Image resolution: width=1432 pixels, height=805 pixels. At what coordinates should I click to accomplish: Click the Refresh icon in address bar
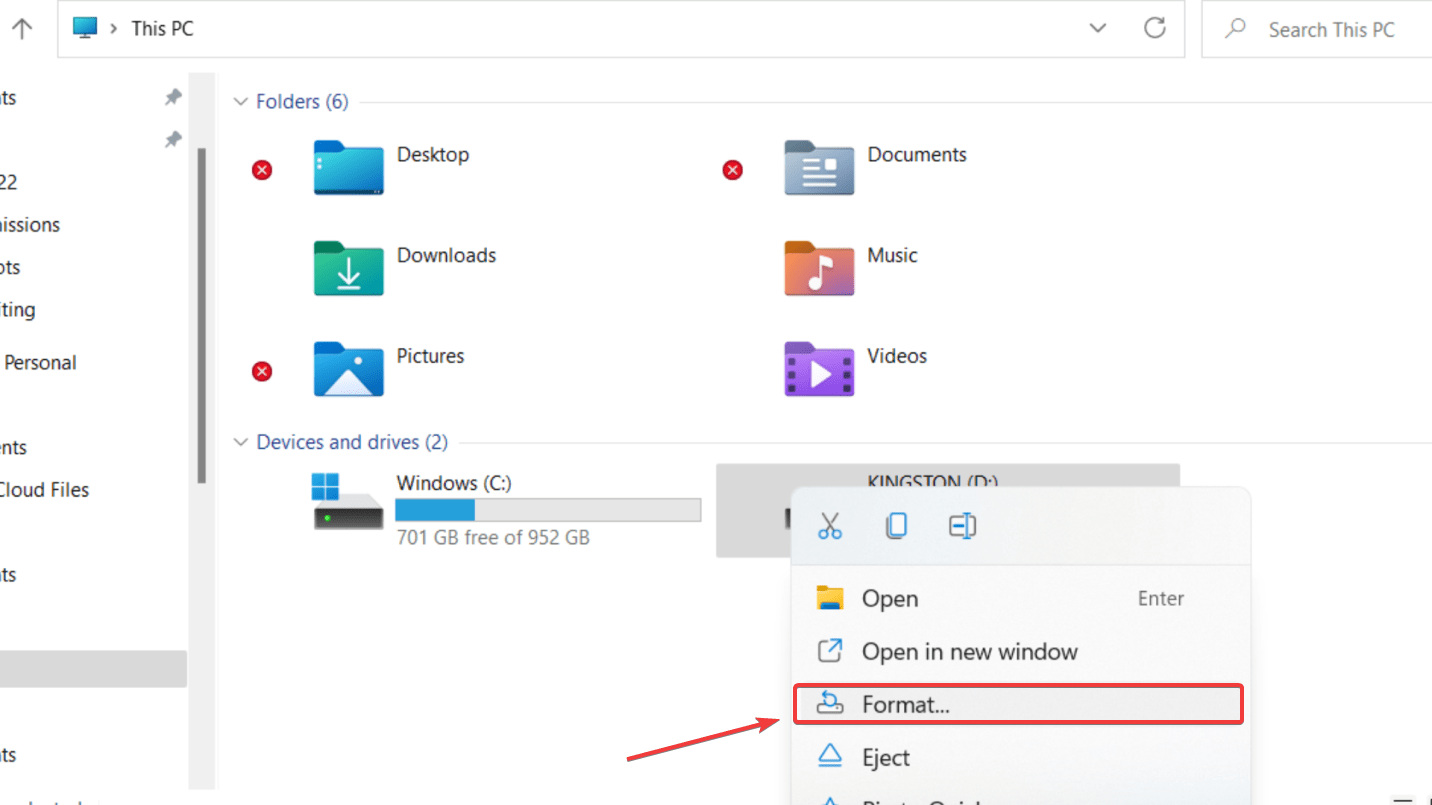coord(1155,28)
